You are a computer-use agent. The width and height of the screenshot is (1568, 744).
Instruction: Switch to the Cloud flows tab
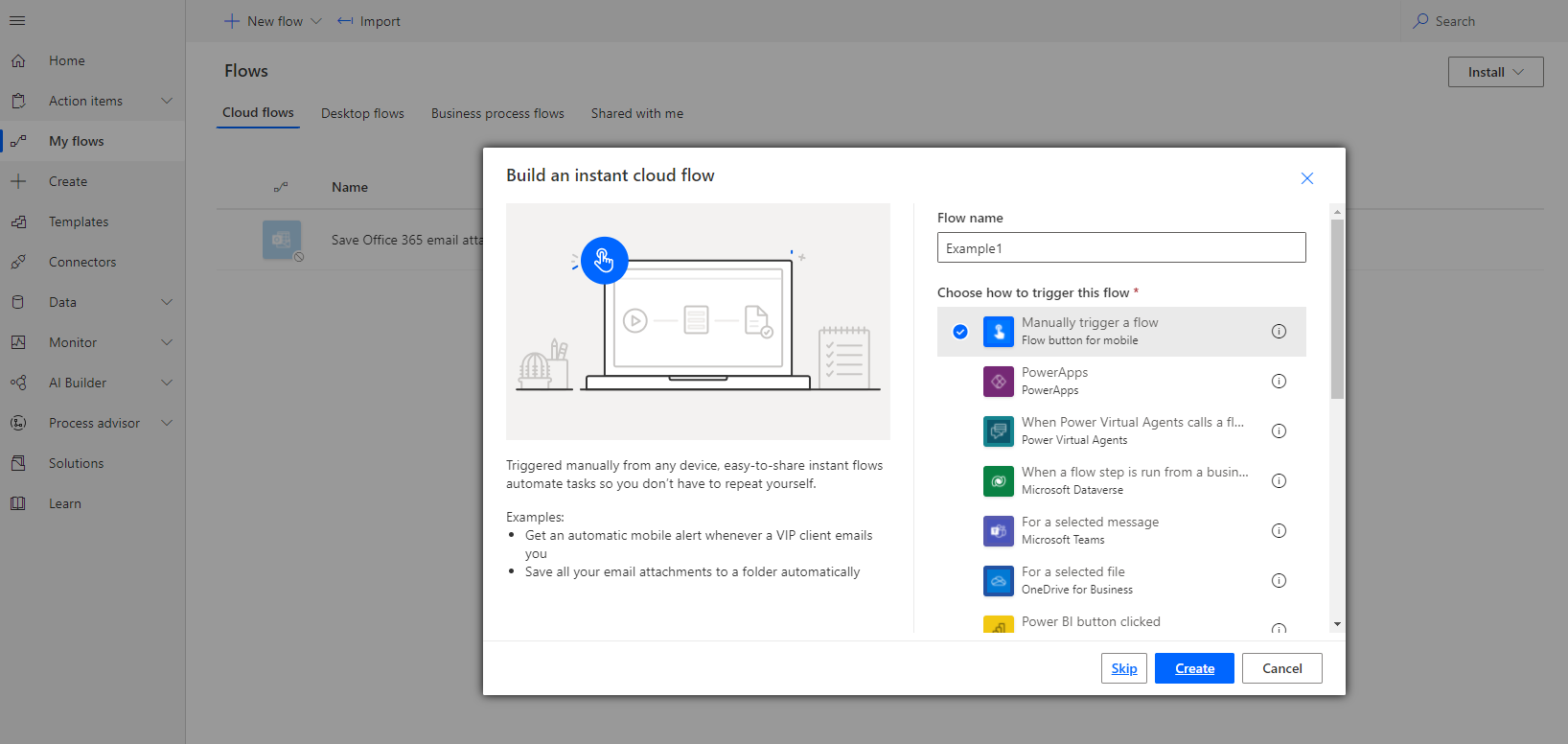point(258,113)
